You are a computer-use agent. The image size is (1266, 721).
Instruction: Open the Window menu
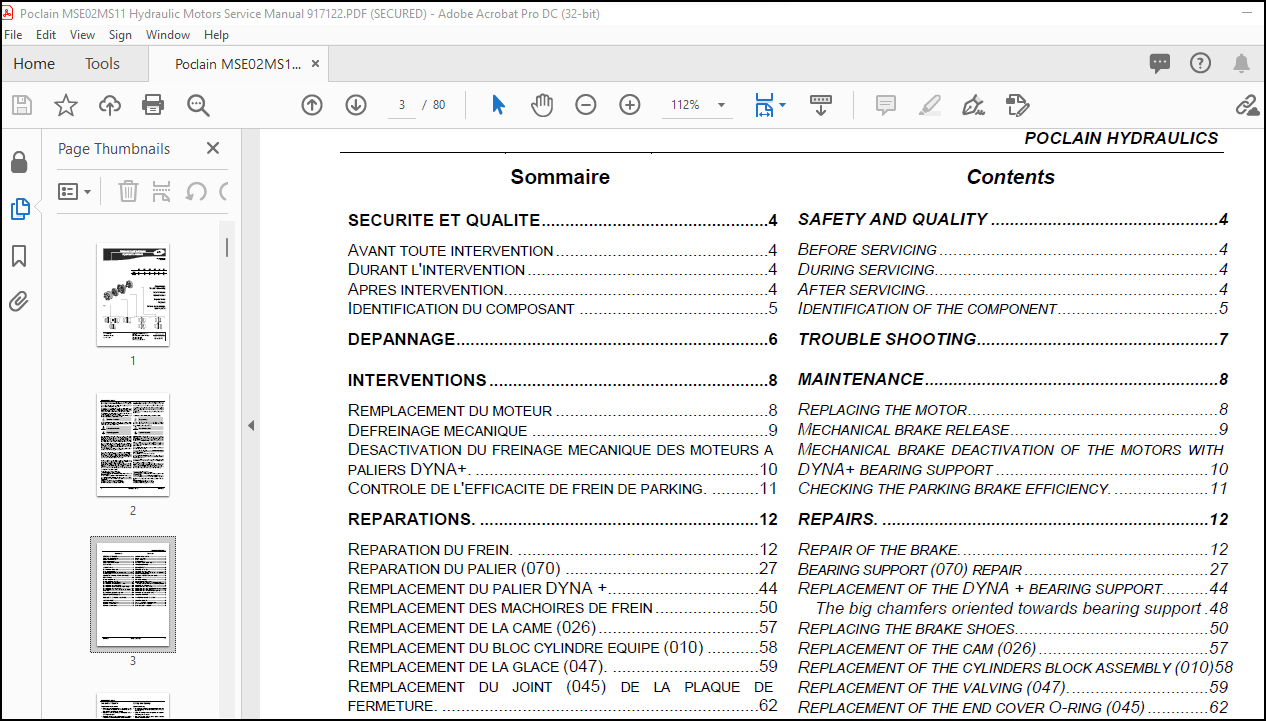[168, 34]
